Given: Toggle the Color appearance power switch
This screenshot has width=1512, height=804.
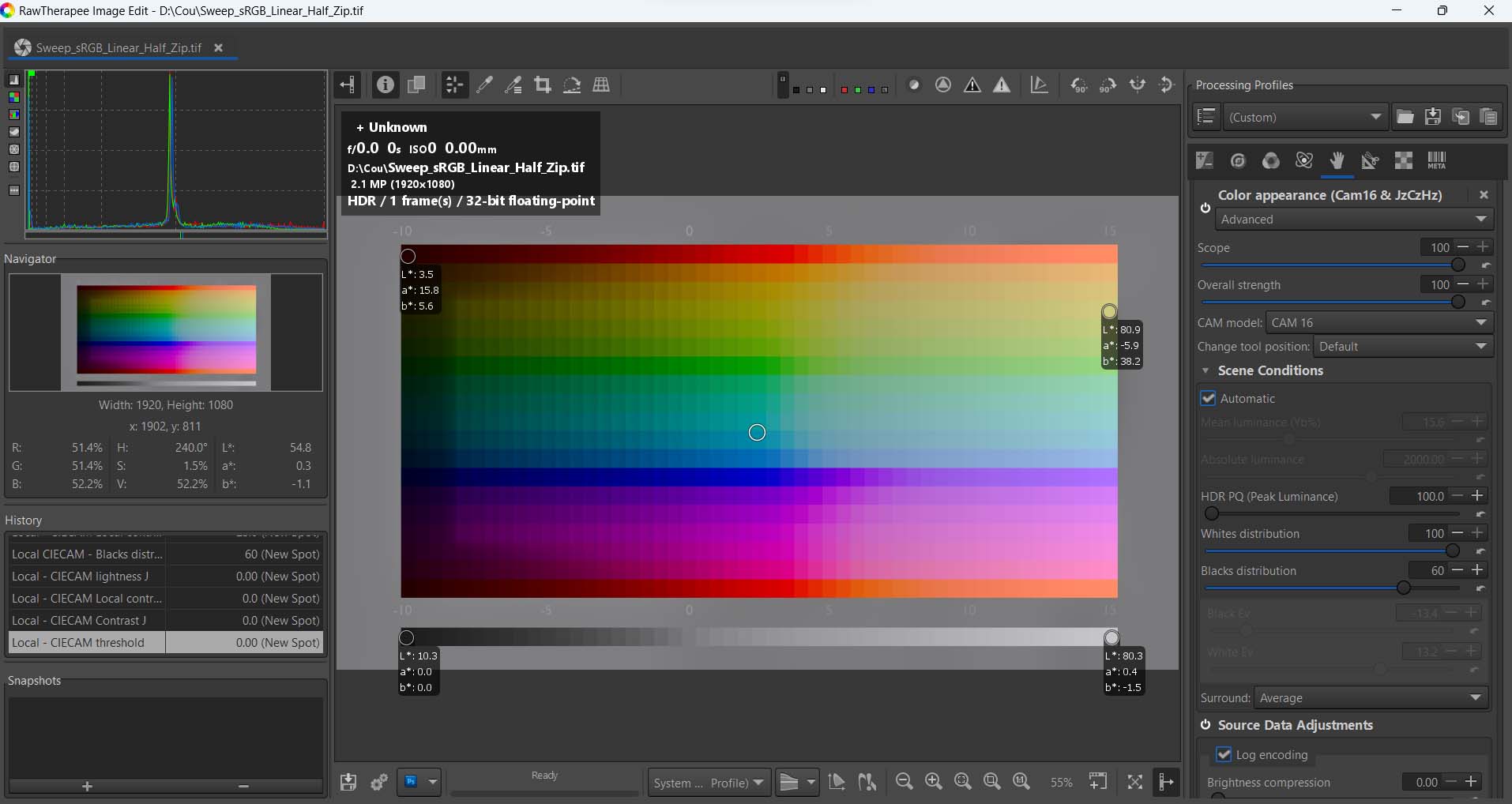Looking at the screenshot, I should 1205,208.
